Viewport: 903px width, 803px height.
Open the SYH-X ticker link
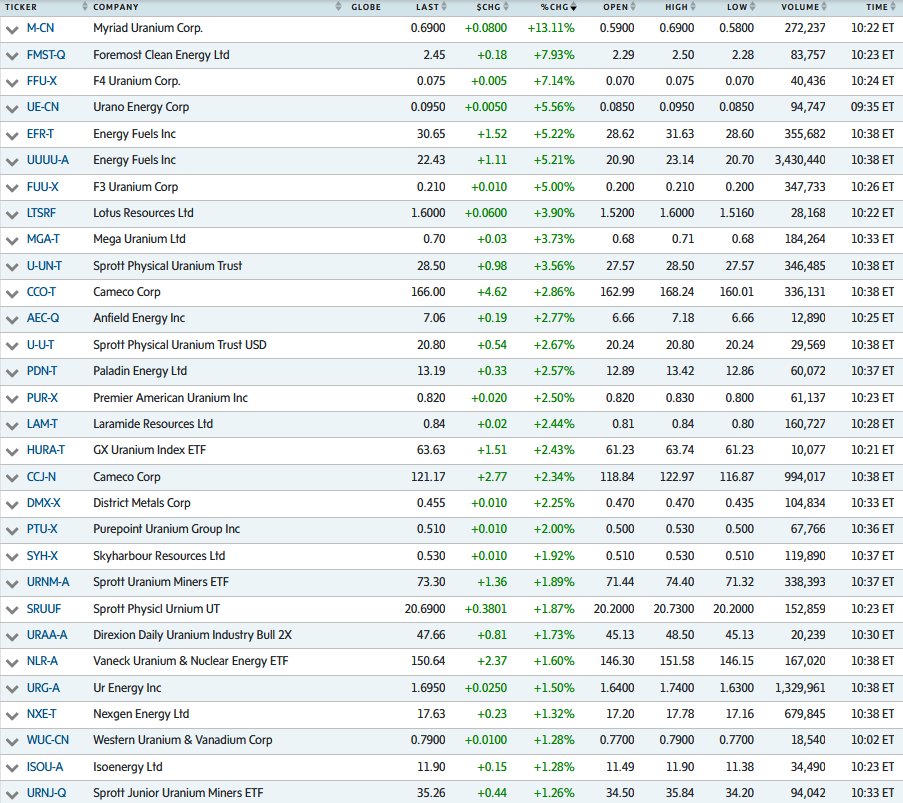[42, 555]
